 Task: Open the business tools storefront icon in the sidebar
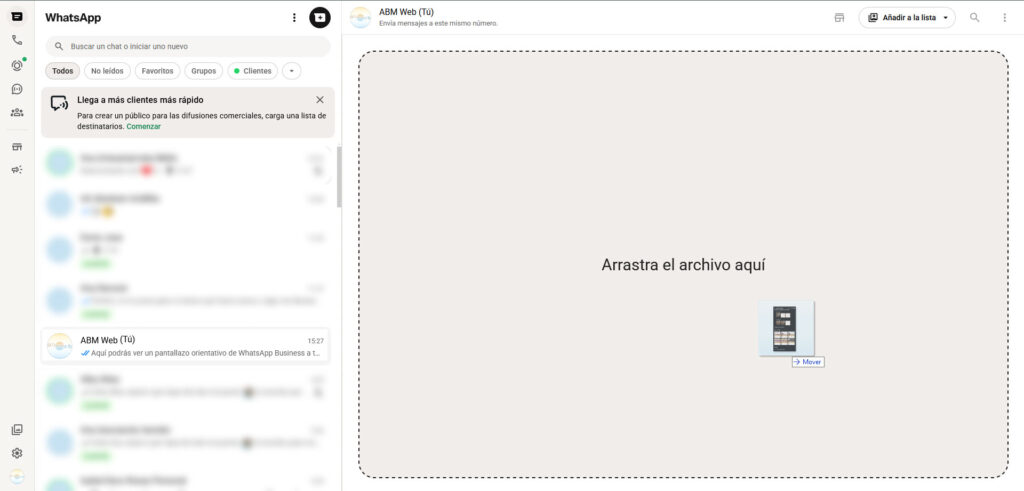[x=17, y=146]
